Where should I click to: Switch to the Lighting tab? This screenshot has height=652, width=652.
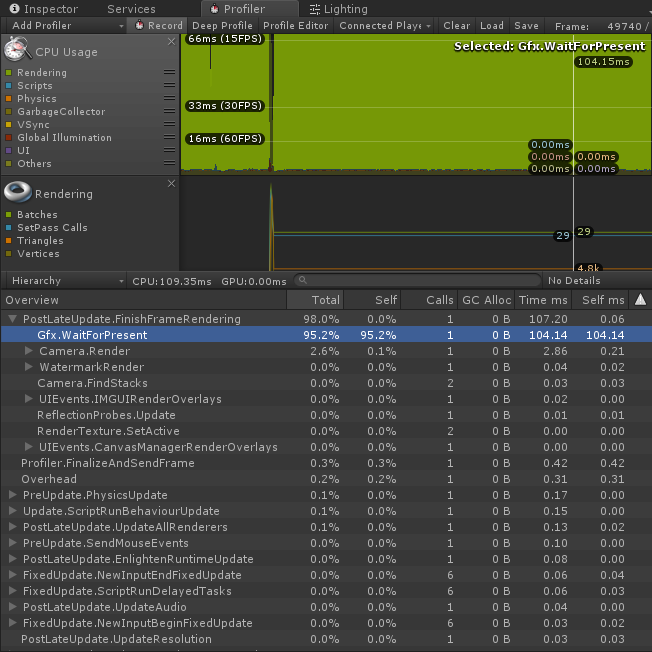[x=339, y=9]
